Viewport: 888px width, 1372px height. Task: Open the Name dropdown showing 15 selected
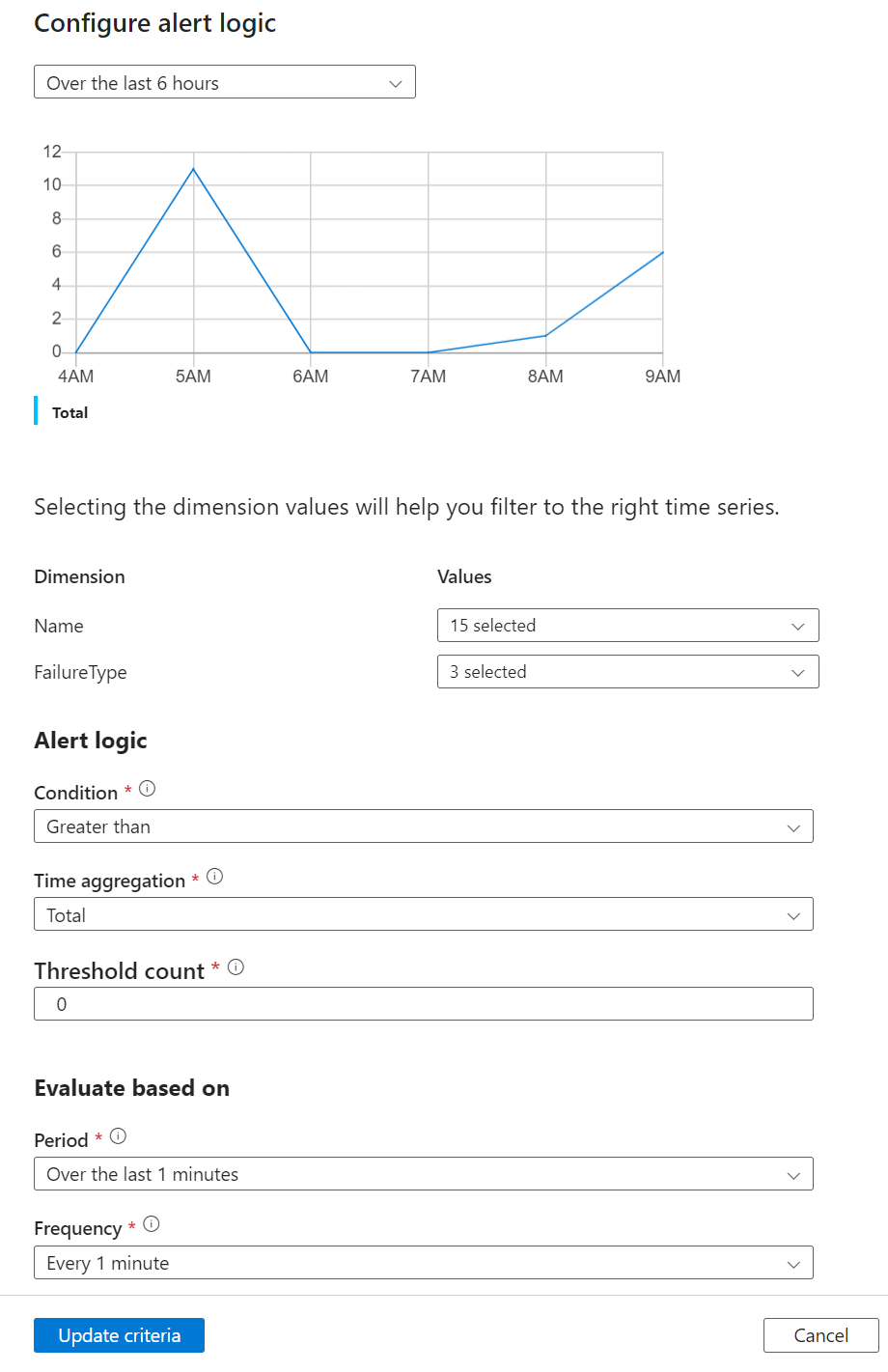[627, 625]
